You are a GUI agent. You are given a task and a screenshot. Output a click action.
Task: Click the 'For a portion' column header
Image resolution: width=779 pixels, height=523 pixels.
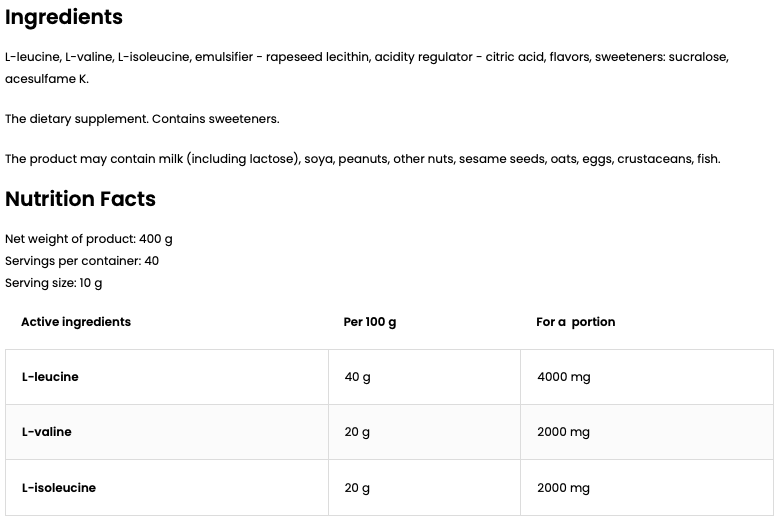[576, 322]
